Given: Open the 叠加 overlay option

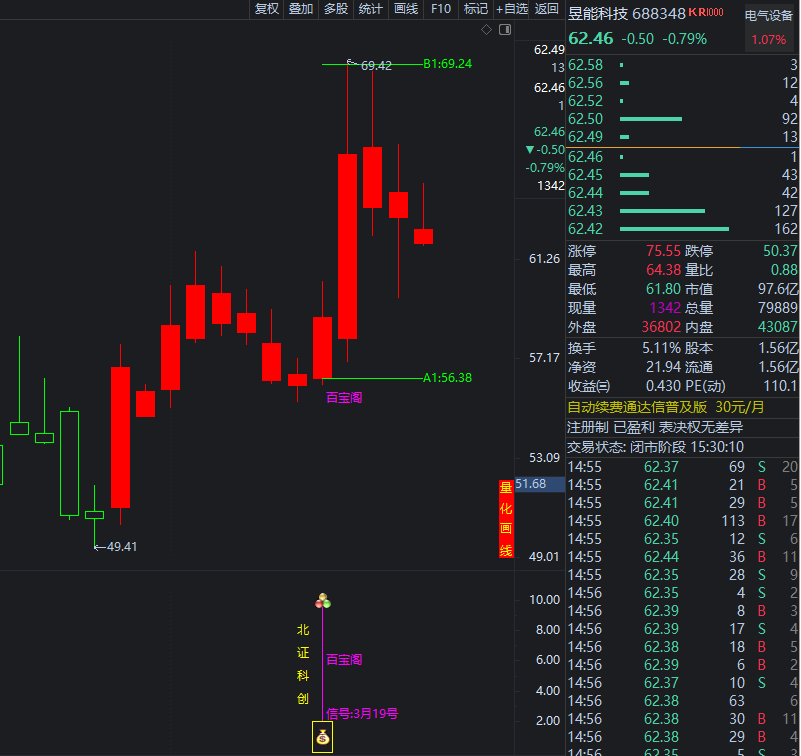Looking at the screenshot, I should pos(301,9).
